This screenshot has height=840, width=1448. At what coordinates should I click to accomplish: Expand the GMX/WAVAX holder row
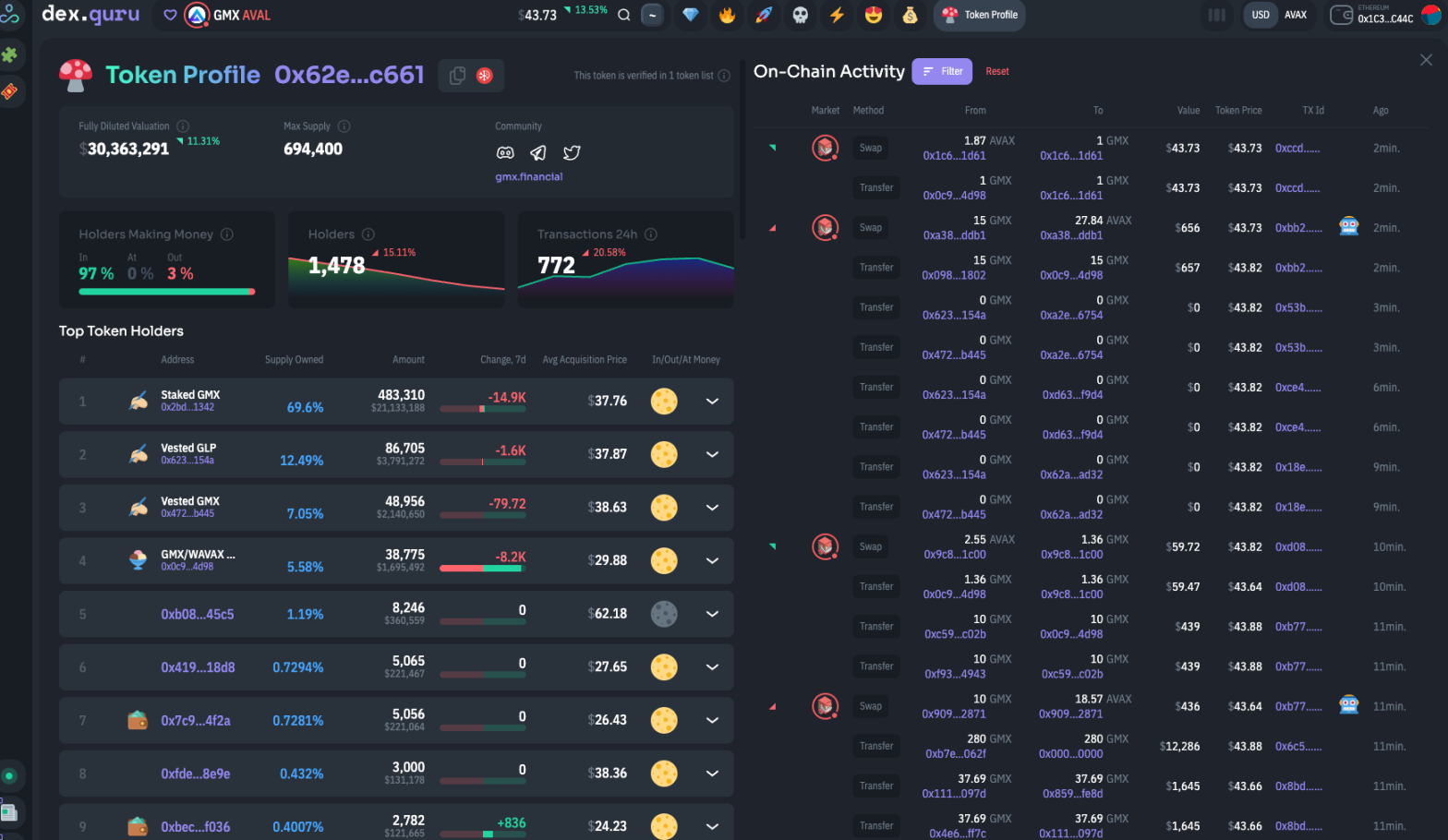click(x=712, y=560)
